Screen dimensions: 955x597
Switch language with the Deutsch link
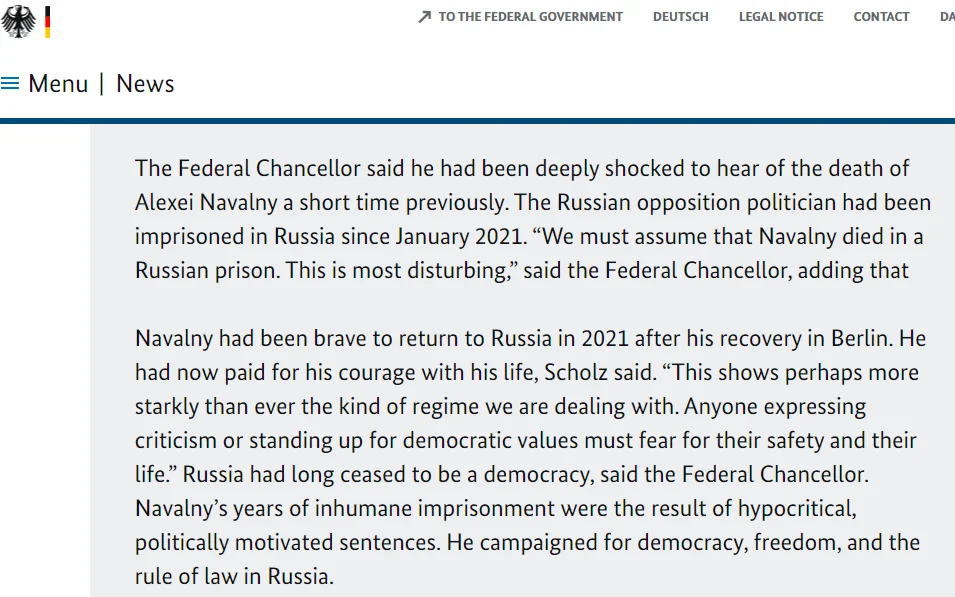click(680, 17)
